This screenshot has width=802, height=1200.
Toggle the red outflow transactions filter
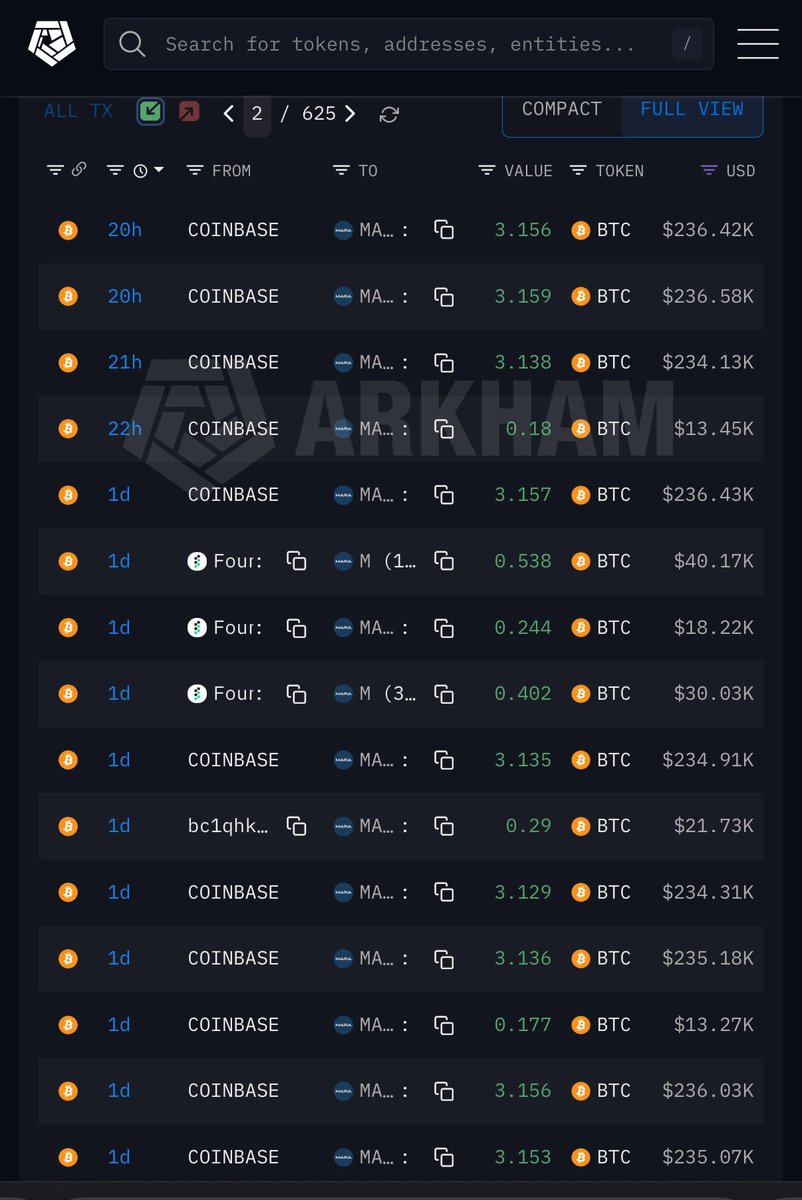click(188, 112)
